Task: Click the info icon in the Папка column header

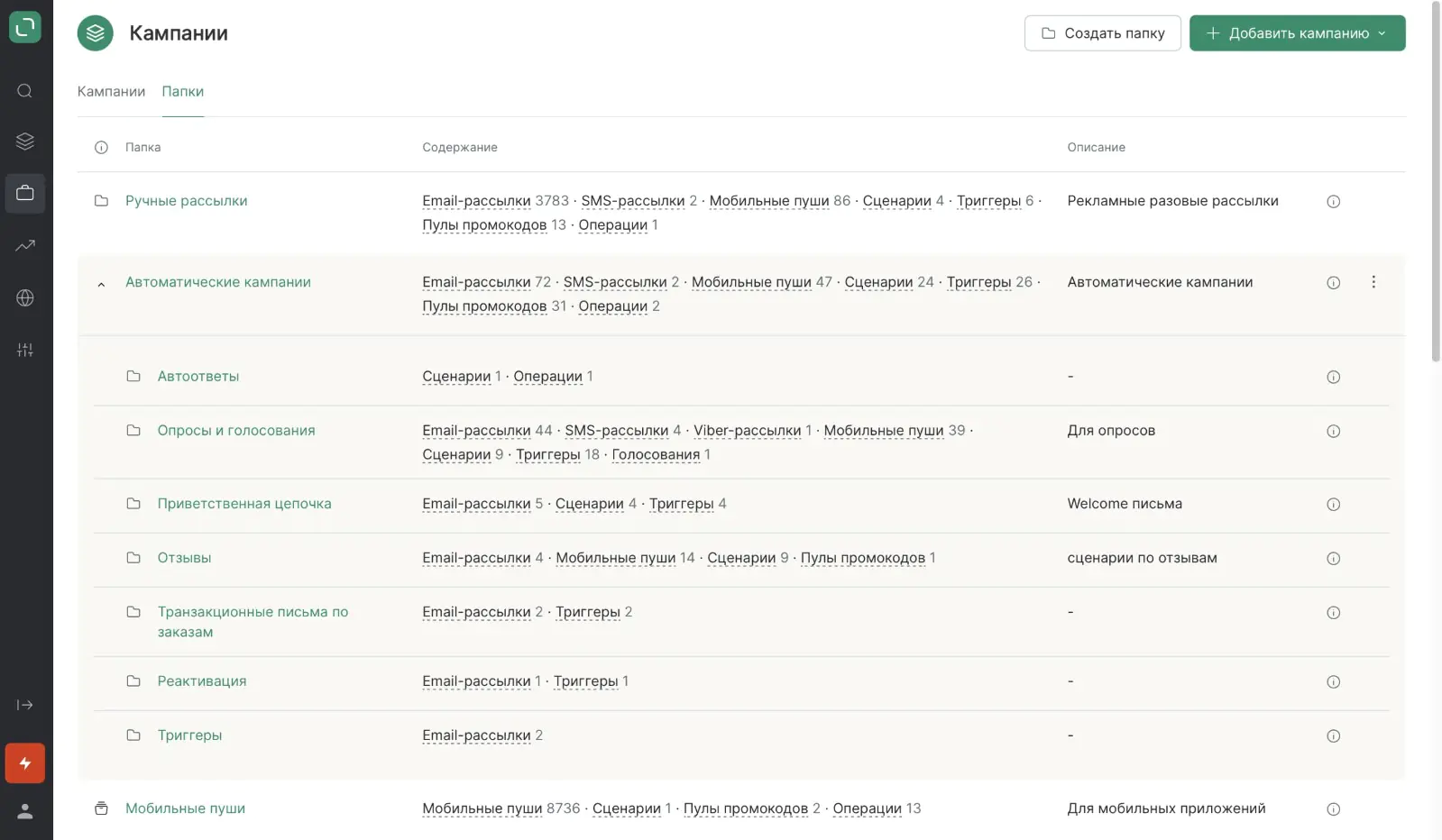Action: click(101, 147)
